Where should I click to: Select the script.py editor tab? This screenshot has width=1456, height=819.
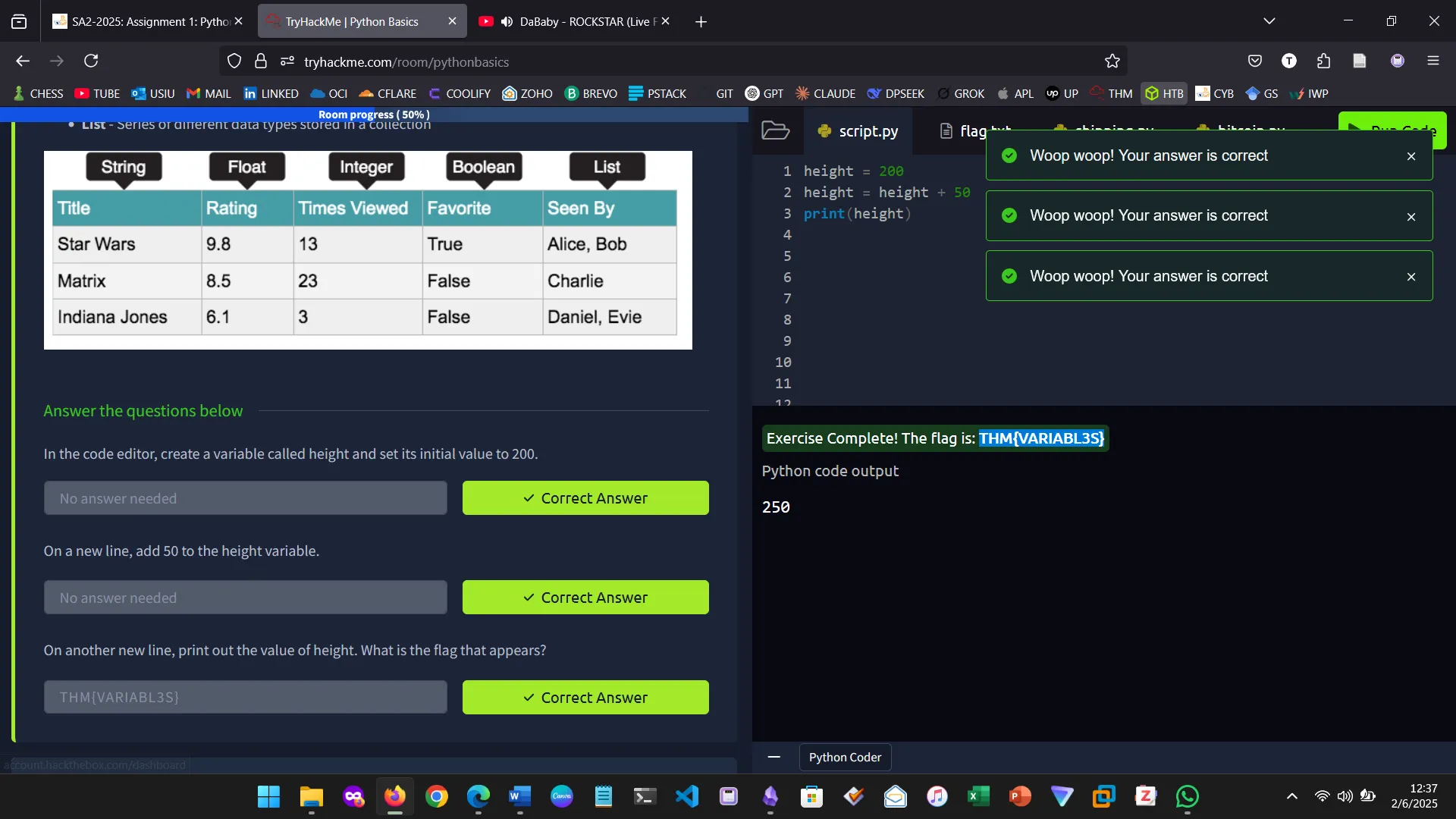pyautogui.click(x=858, y=131)
